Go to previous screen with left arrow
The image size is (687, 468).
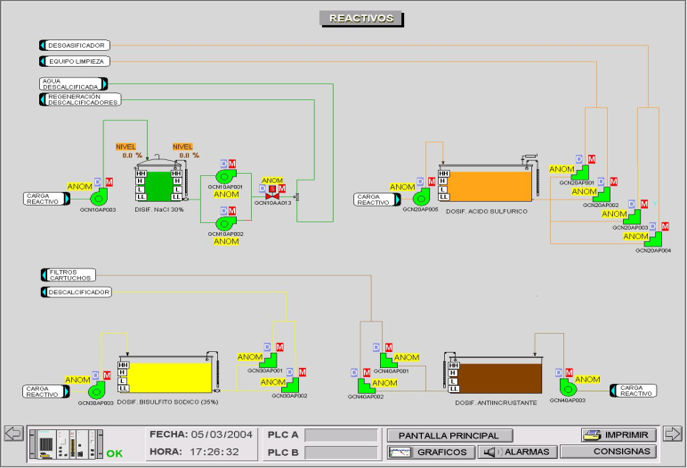[x=14, y=434]
